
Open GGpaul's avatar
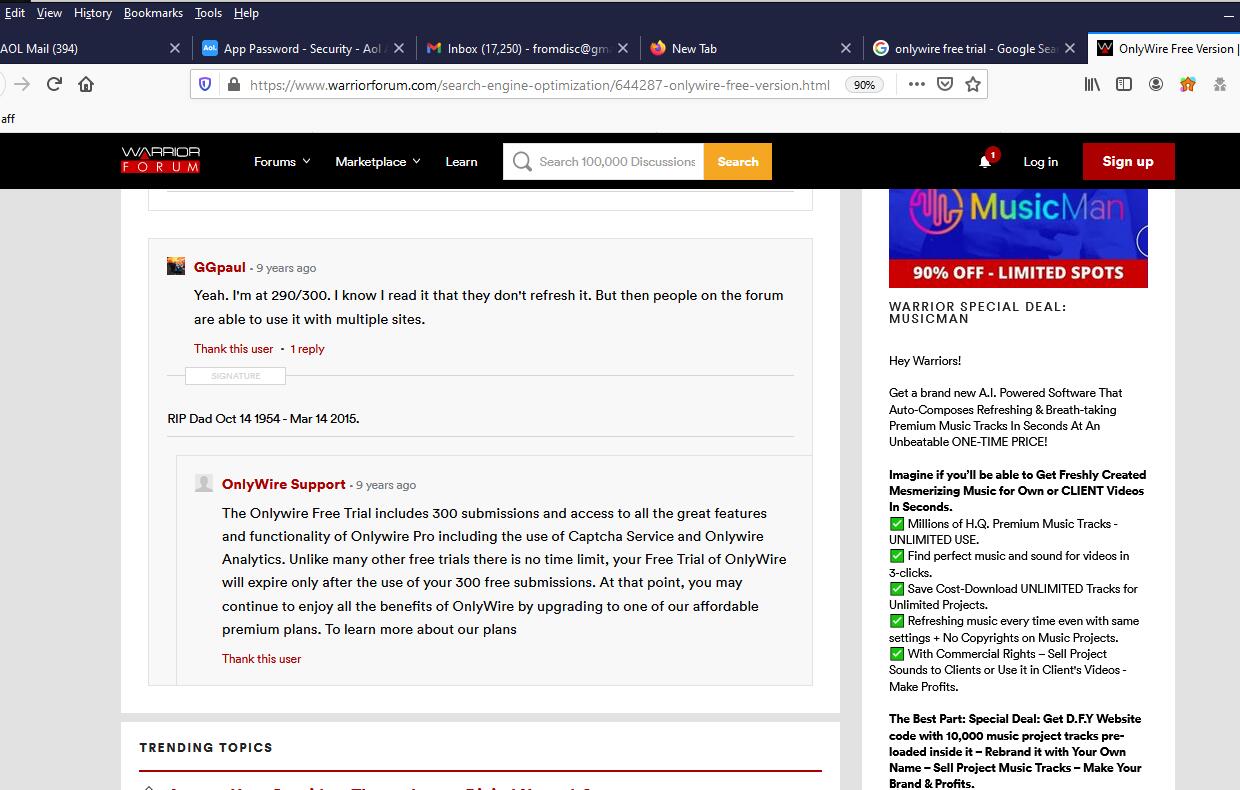coord(176,266)
